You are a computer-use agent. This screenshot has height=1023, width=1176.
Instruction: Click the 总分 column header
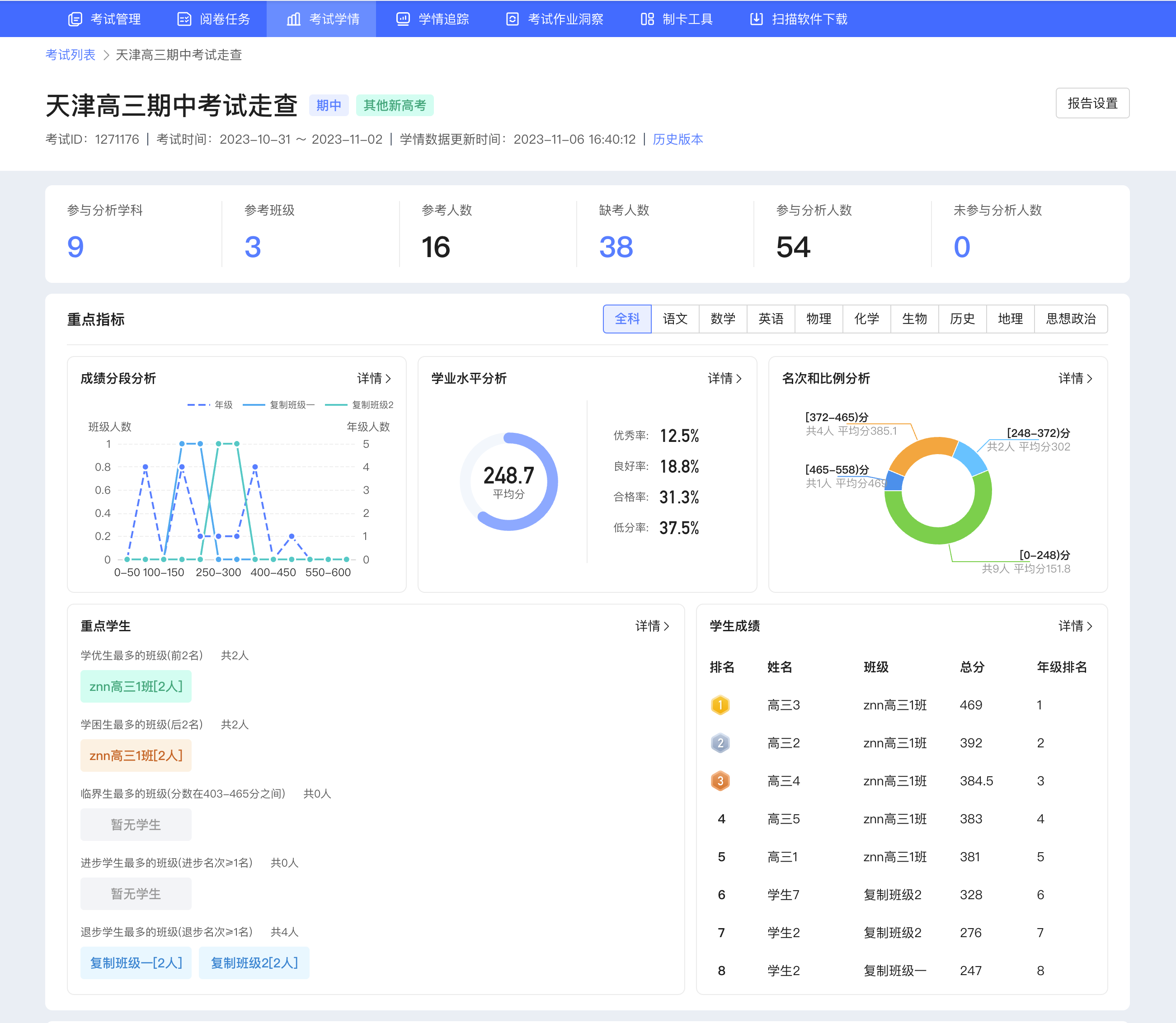click(x=972, y=667)
